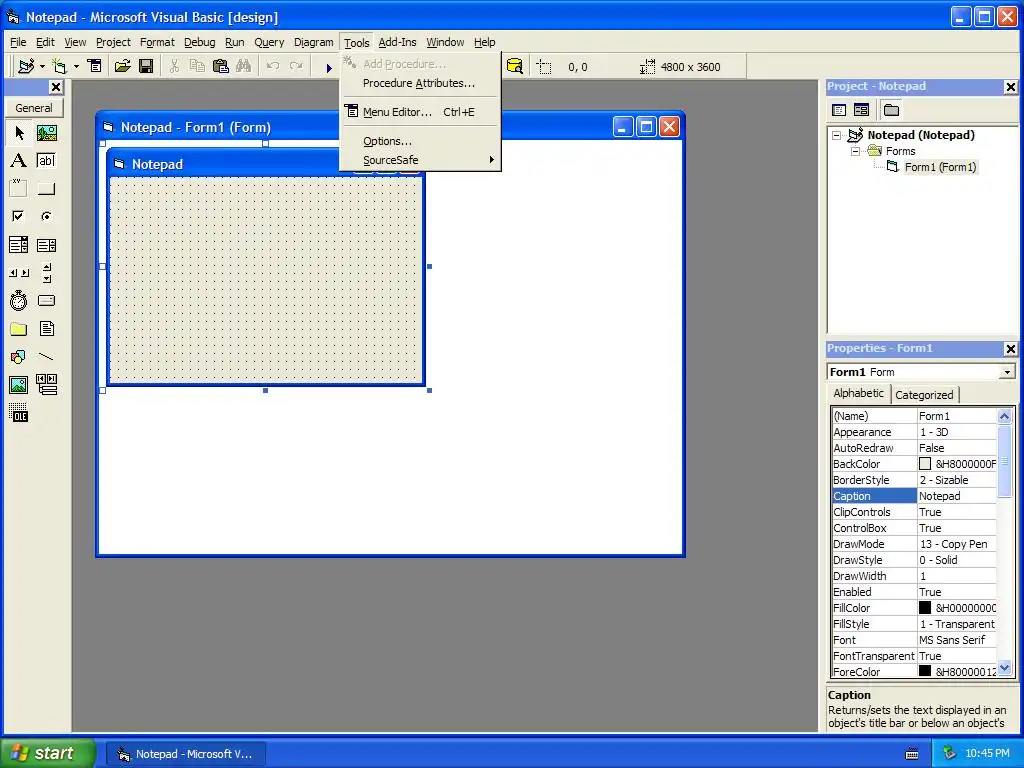Viewport: 1024px width, 768px height.
Task: Select the Timer control tool
Action: coord(18,300)
